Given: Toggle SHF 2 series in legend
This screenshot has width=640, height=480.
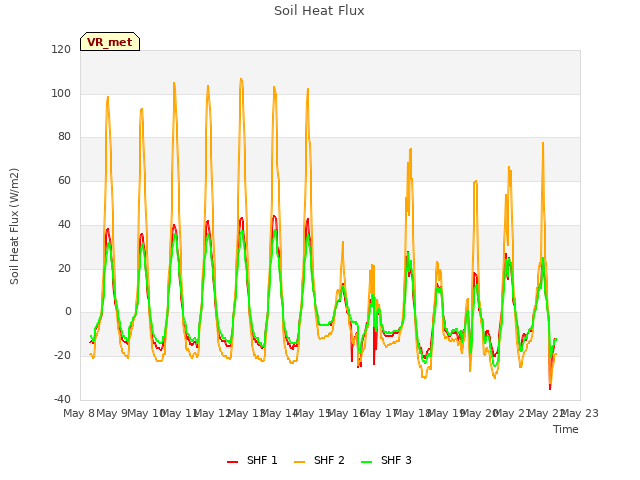Looking at the screenshot, I should (x=319, y=460).
